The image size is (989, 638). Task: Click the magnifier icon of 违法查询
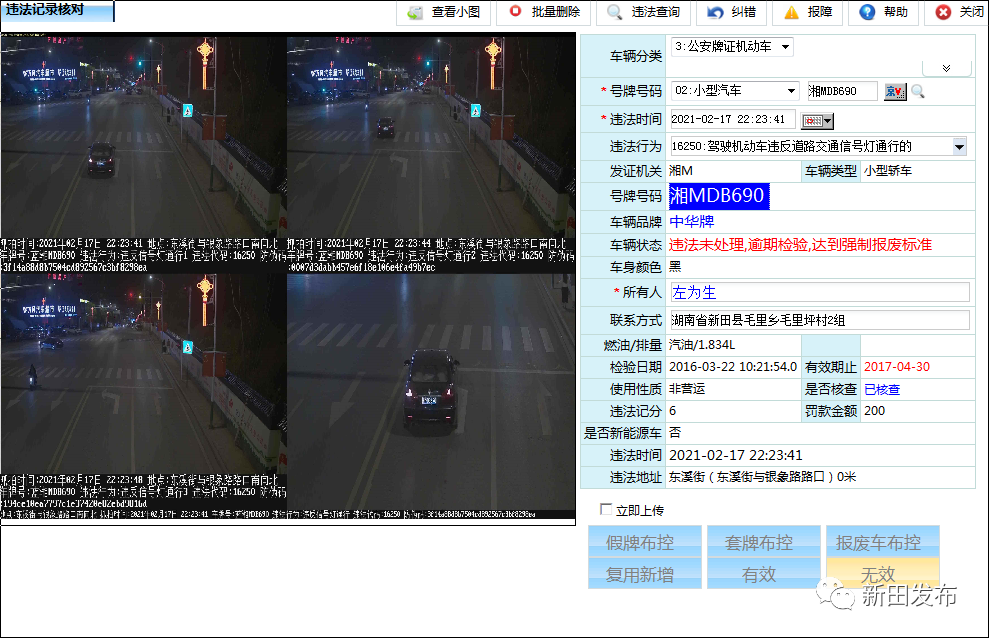click(x=614, y=12)
